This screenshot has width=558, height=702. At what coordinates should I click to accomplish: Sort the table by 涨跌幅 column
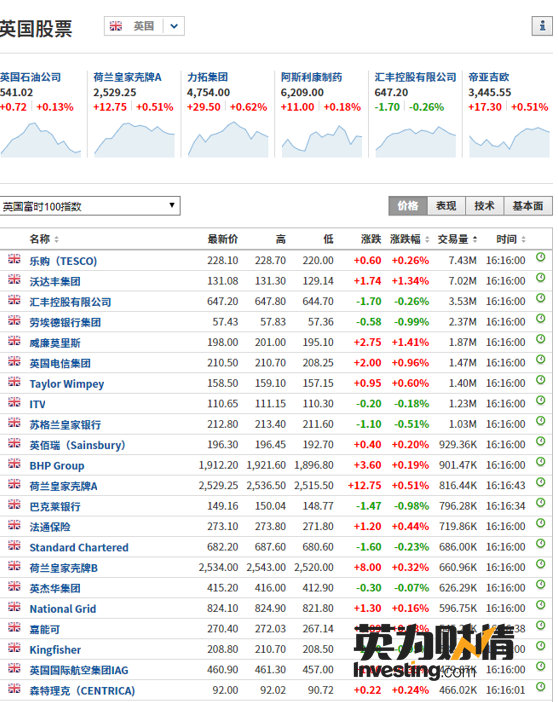tap(409, 239)
